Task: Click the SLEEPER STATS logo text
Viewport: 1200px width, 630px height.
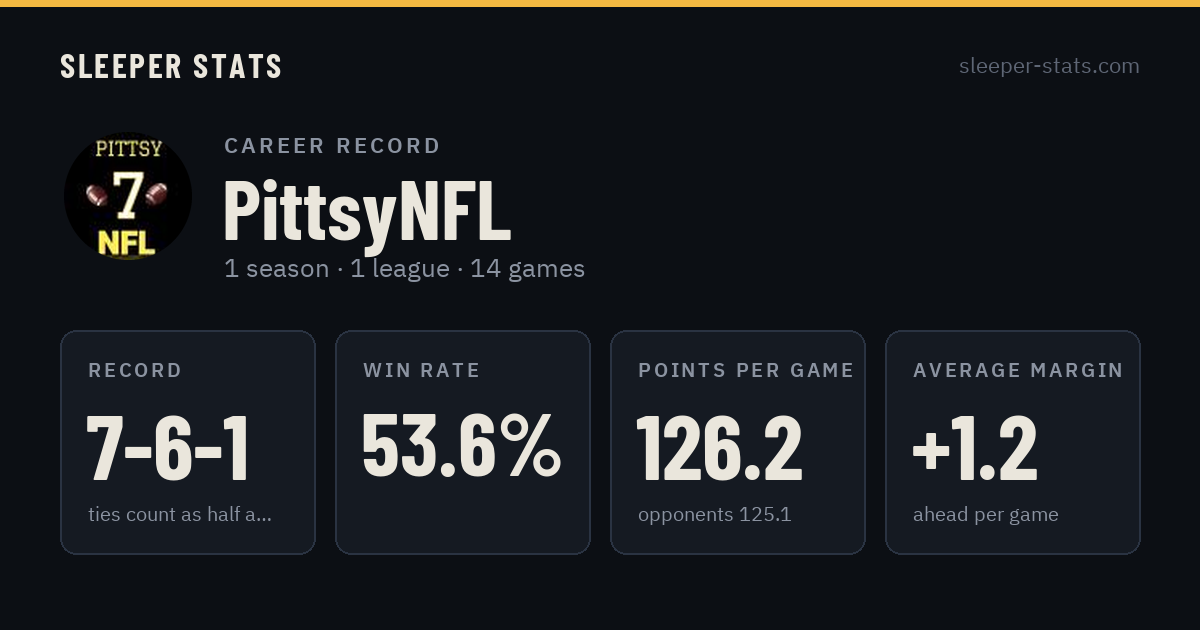Action: [x=171, y=66]
